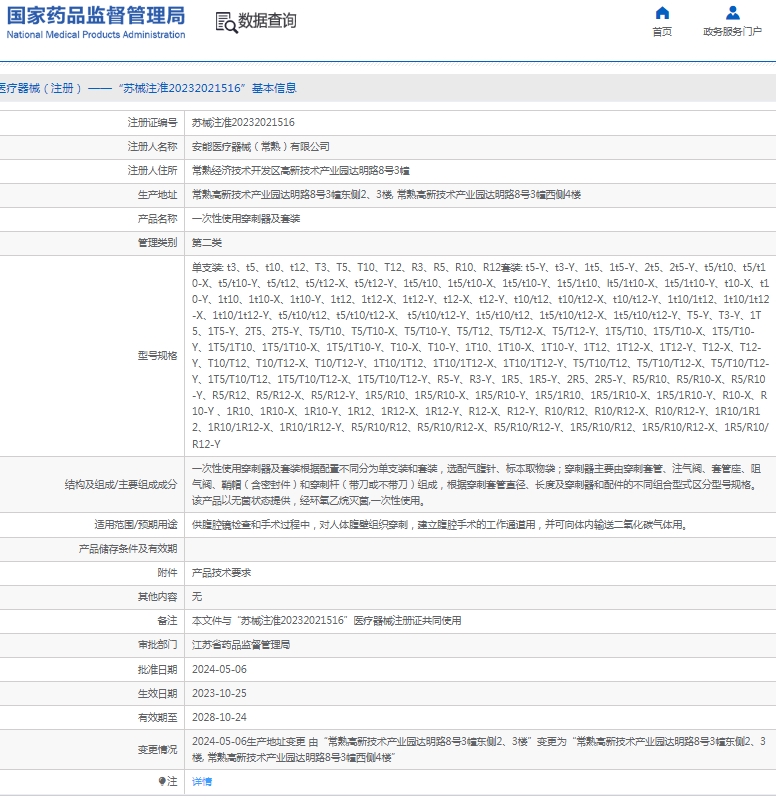
Task: Click the 政务服务门户 text link
Action: 733,32
